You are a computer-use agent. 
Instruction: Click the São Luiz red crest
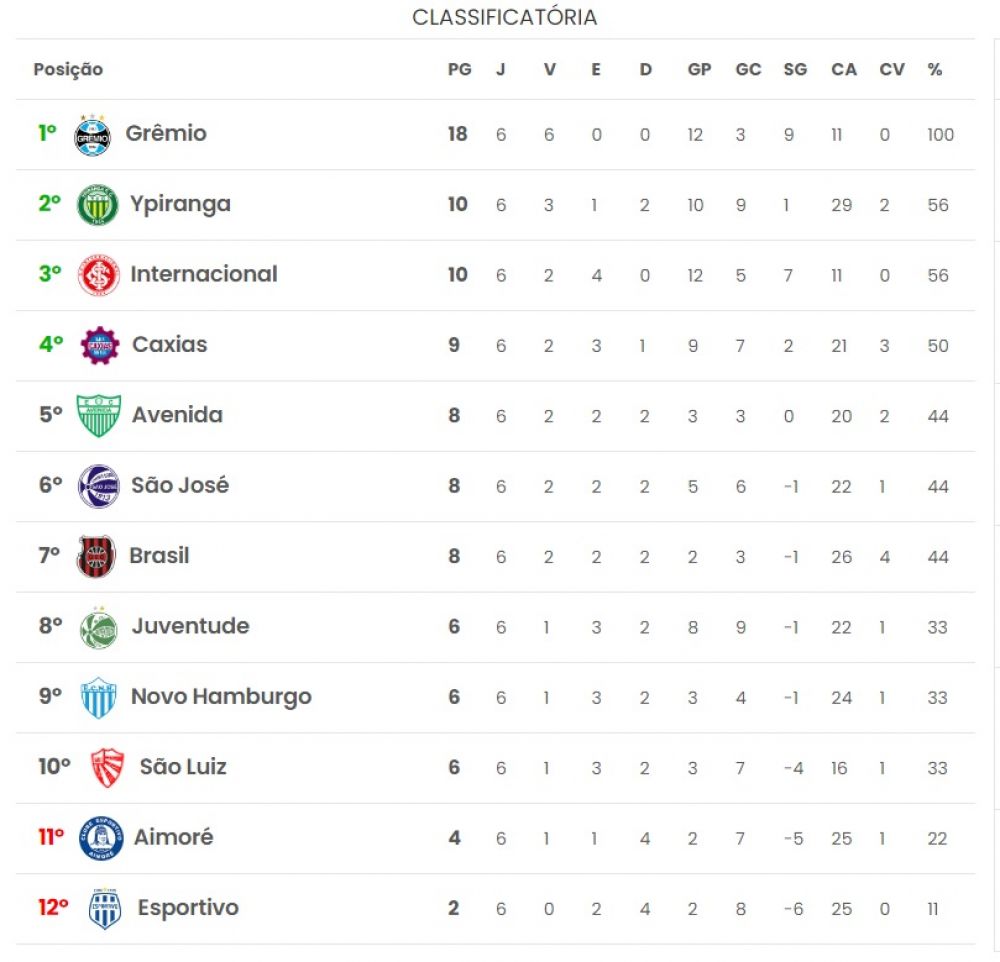point(107,767)
